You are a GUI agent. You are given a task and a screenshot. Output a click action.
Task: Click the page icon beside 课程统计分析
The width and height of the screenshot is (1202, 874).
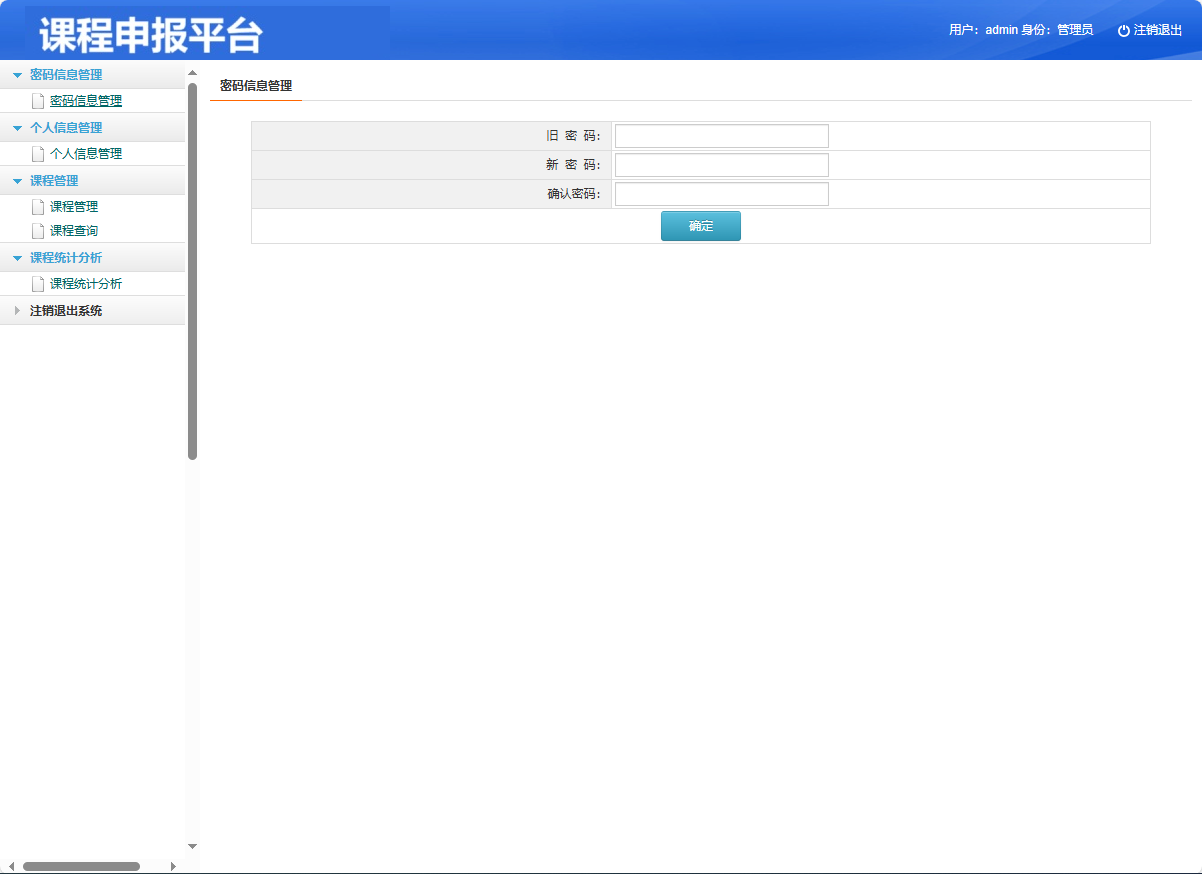click(37, 283)
